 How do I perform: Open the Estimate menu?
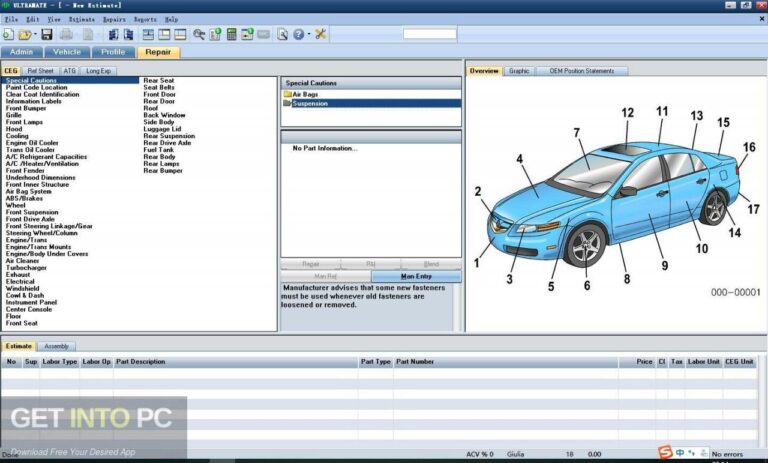point(82,20)
